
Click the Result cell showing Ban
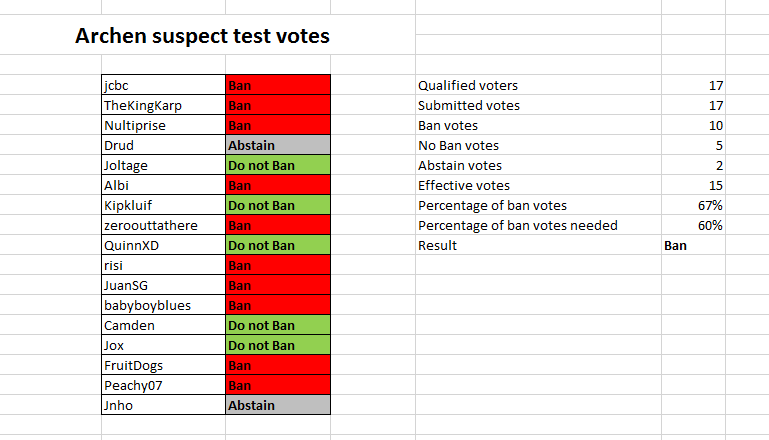click(x=693, y=245)
